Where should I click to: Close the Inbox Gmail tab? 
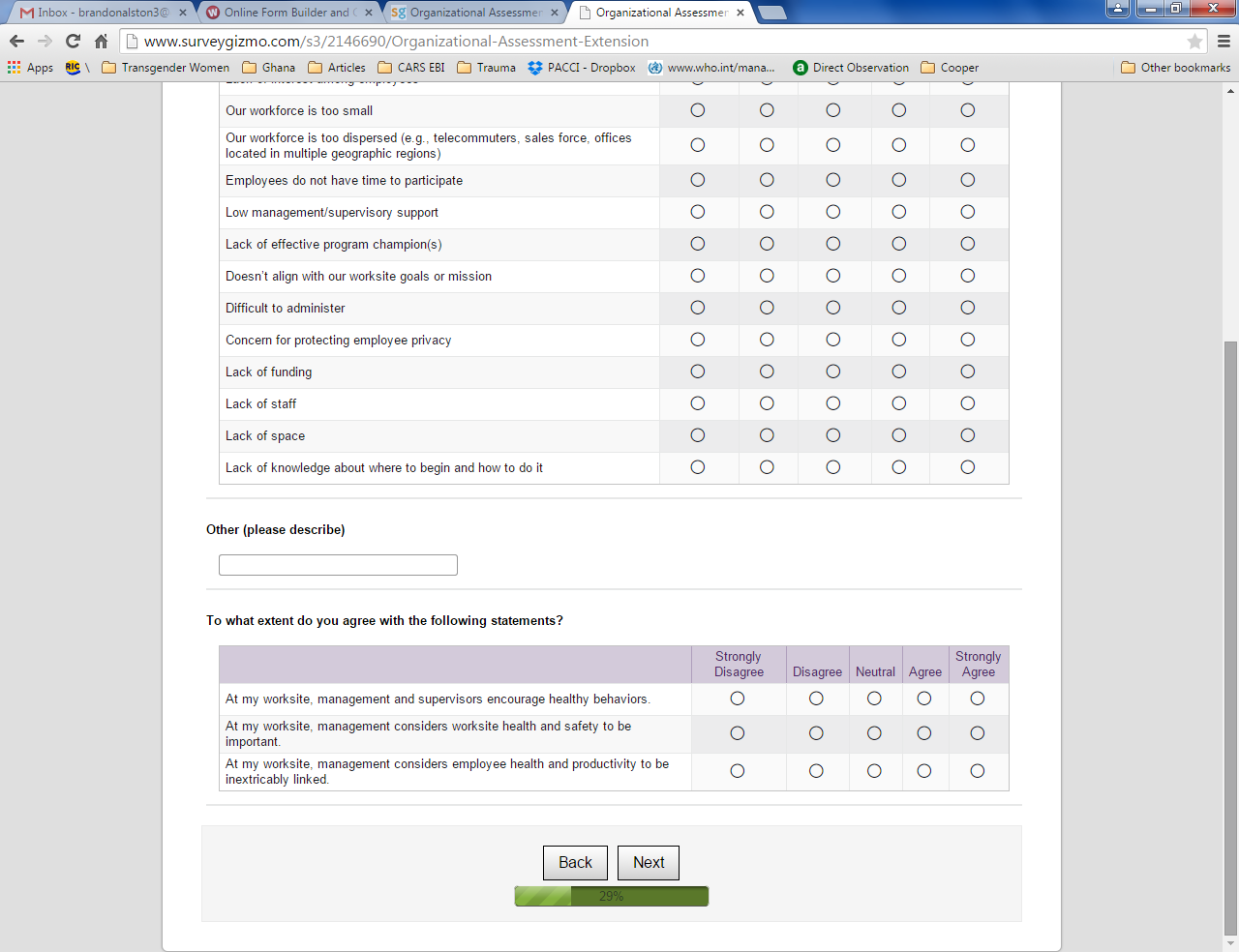[x=183, y=13]
